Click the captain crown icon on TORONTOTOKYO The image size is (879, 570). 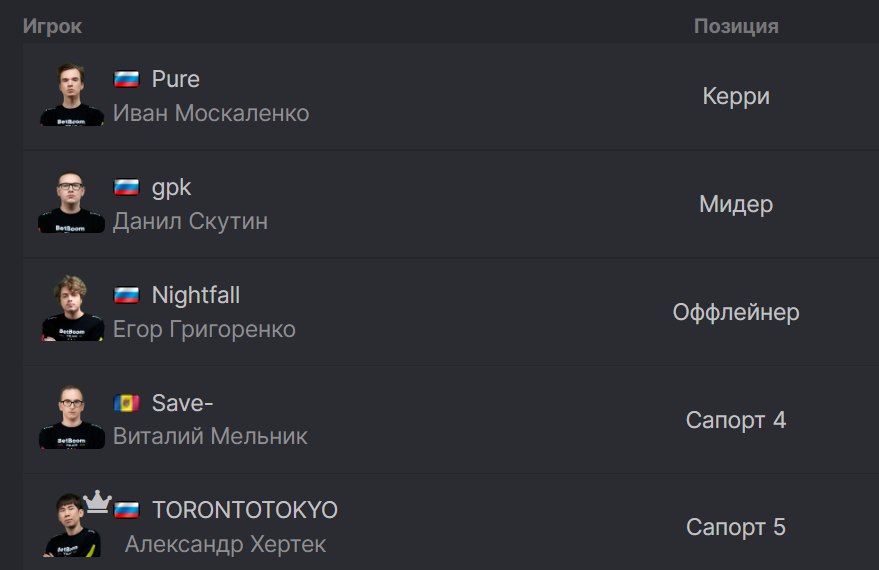point(97,502)
